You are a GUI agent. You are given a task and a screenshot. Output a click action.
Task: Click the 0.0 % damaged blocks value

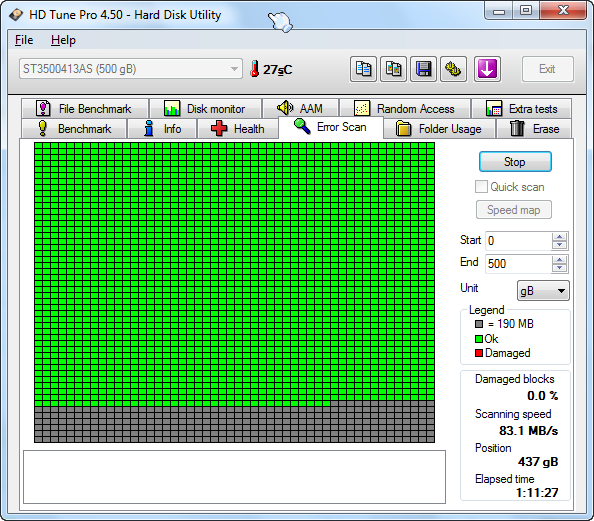point(542,396)
